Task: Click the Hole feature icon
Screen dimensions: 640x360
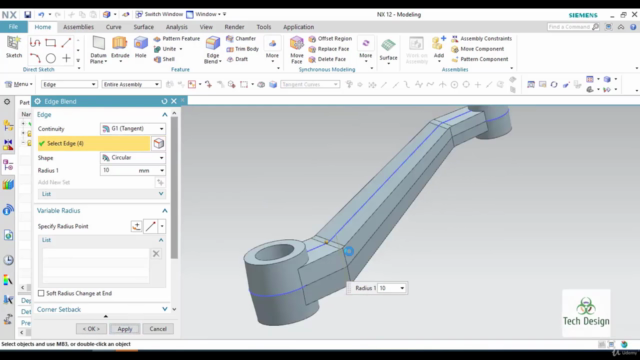Action: 140,43
